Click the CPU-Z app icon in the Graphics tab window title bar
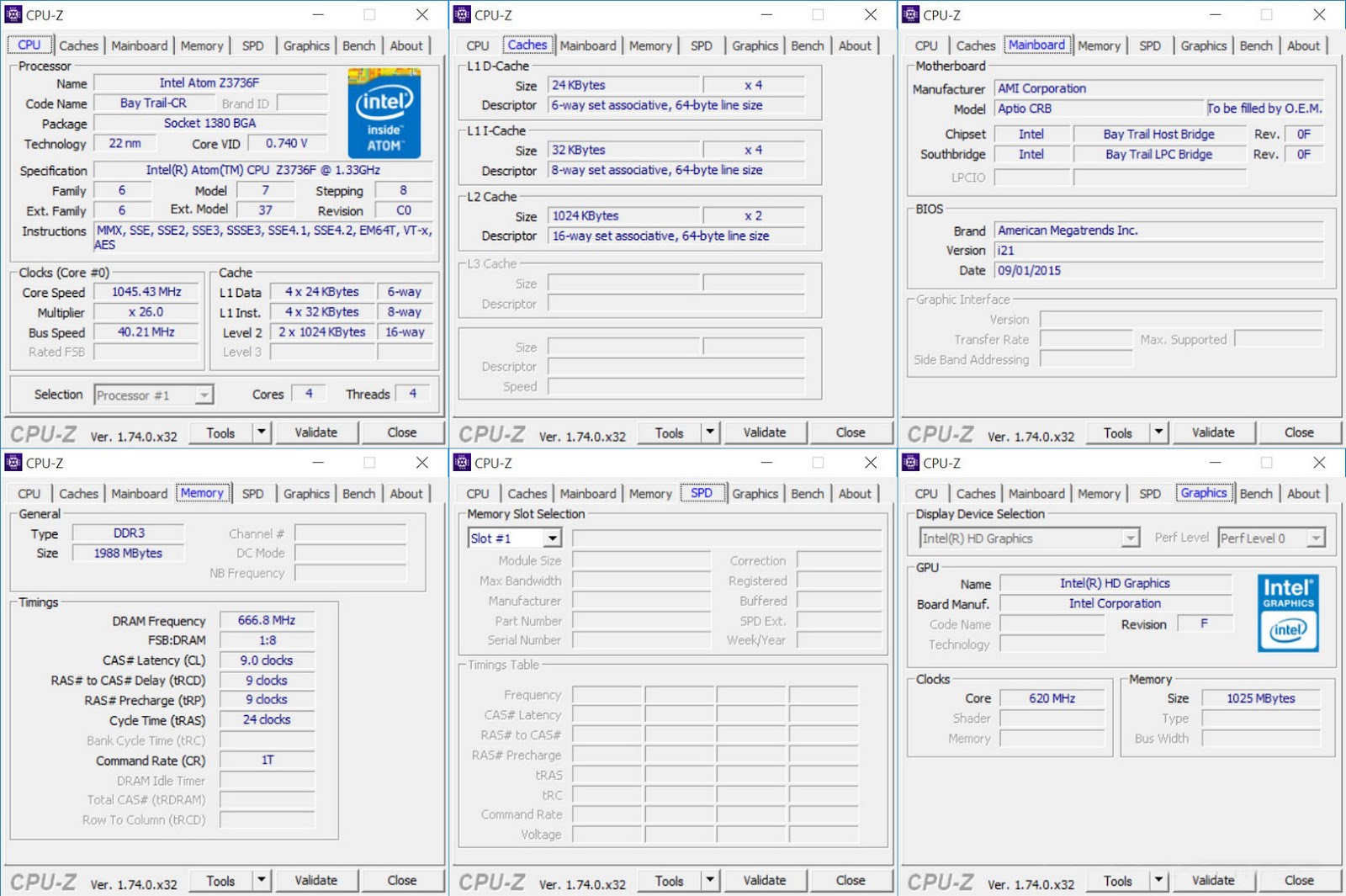 [x=910, y=462]
